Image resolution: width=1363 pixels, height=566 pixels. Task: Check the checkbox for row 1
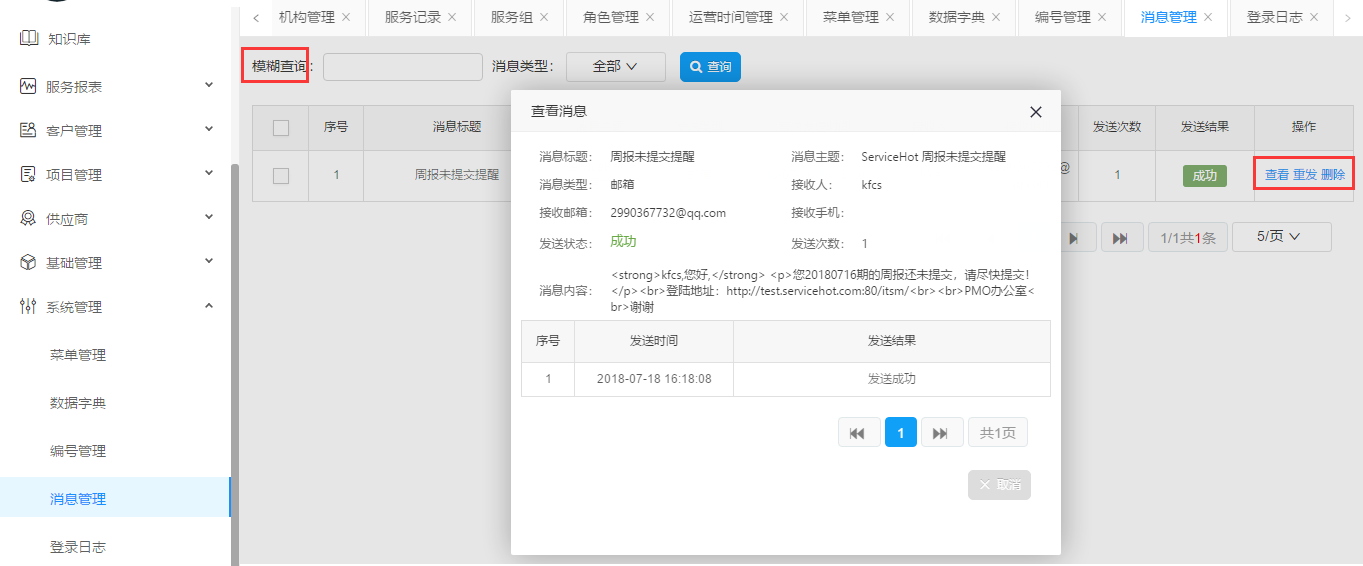pos(281,176)
